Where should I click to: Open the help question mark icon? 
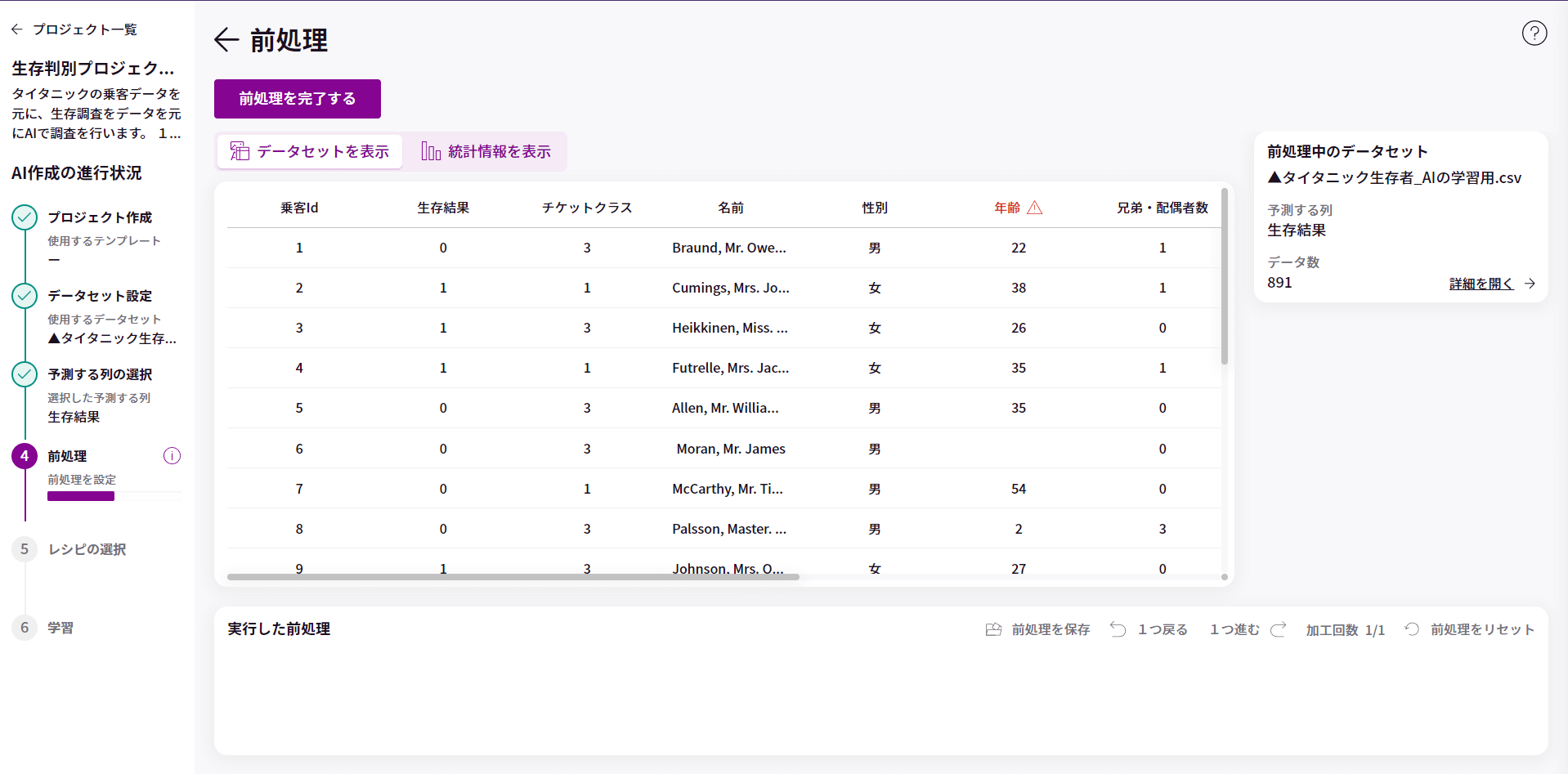pos(1534,33)
